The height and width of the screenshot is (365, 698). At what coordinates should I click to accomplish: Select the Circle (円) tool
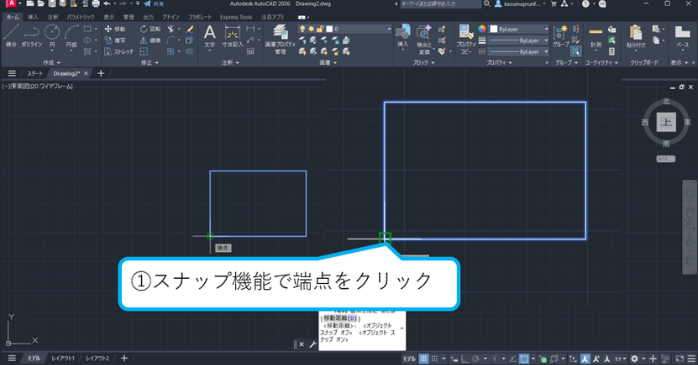tap(52, 36)
